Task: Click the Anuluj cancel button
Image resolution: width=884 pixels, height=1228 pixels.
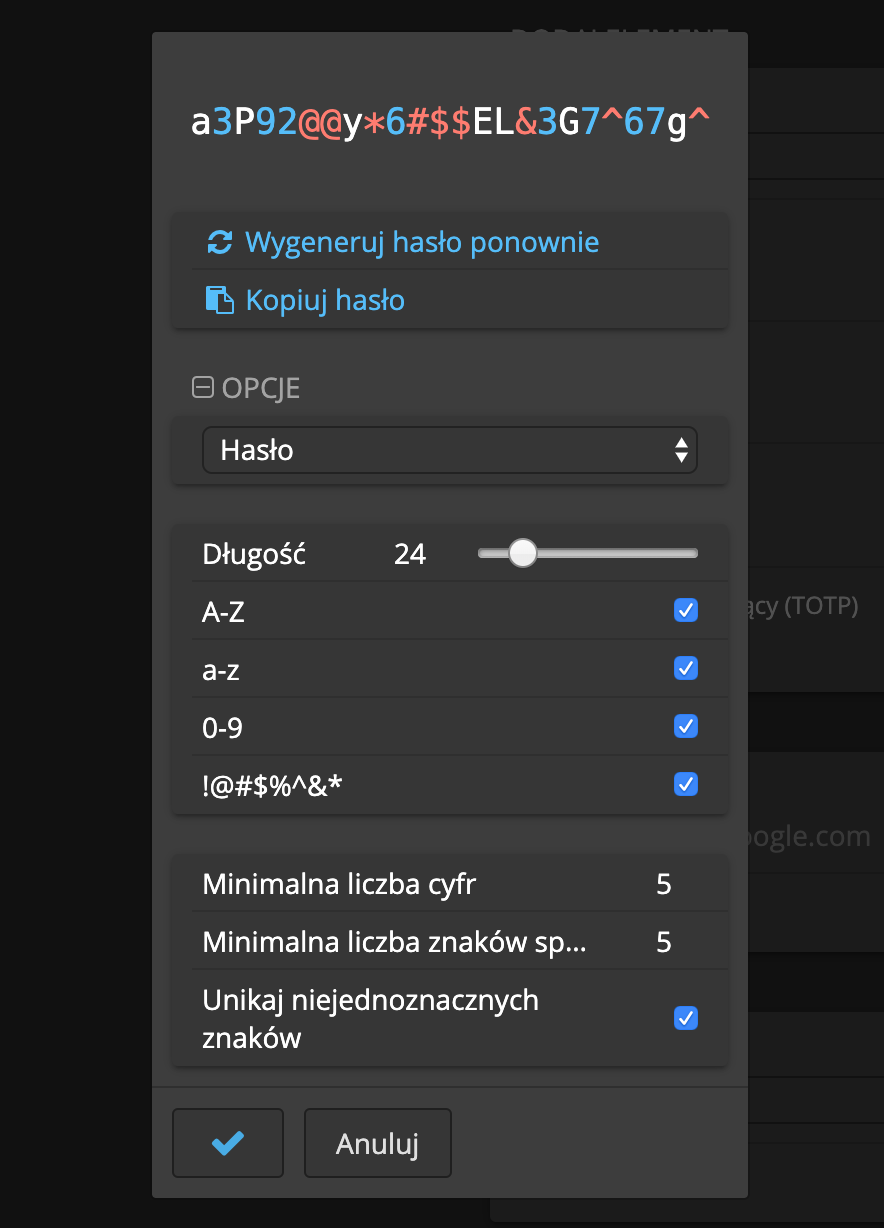Action: [x=377, y=1143]
